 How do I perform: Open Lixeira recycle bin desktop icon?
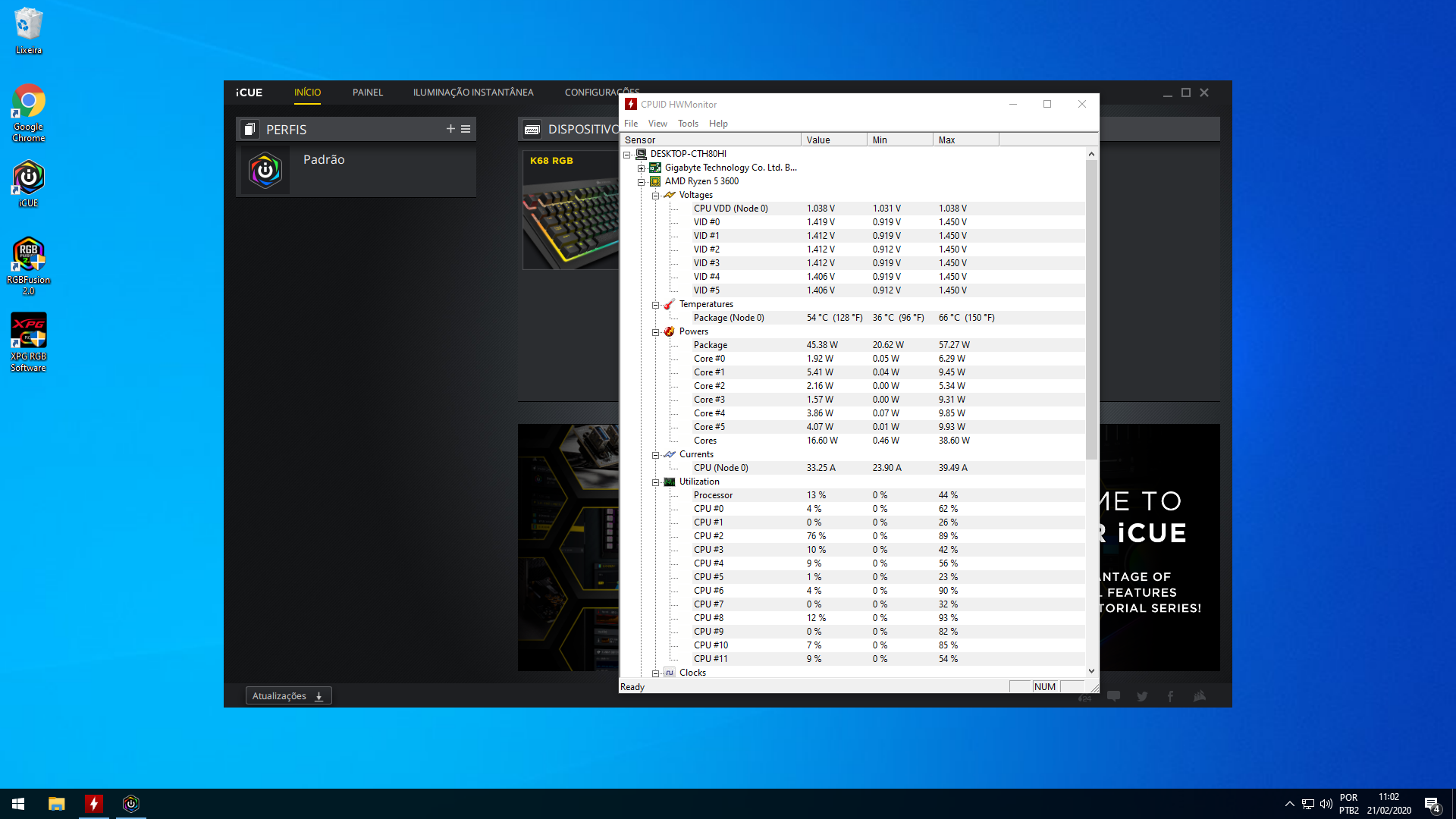click(29, 31)
